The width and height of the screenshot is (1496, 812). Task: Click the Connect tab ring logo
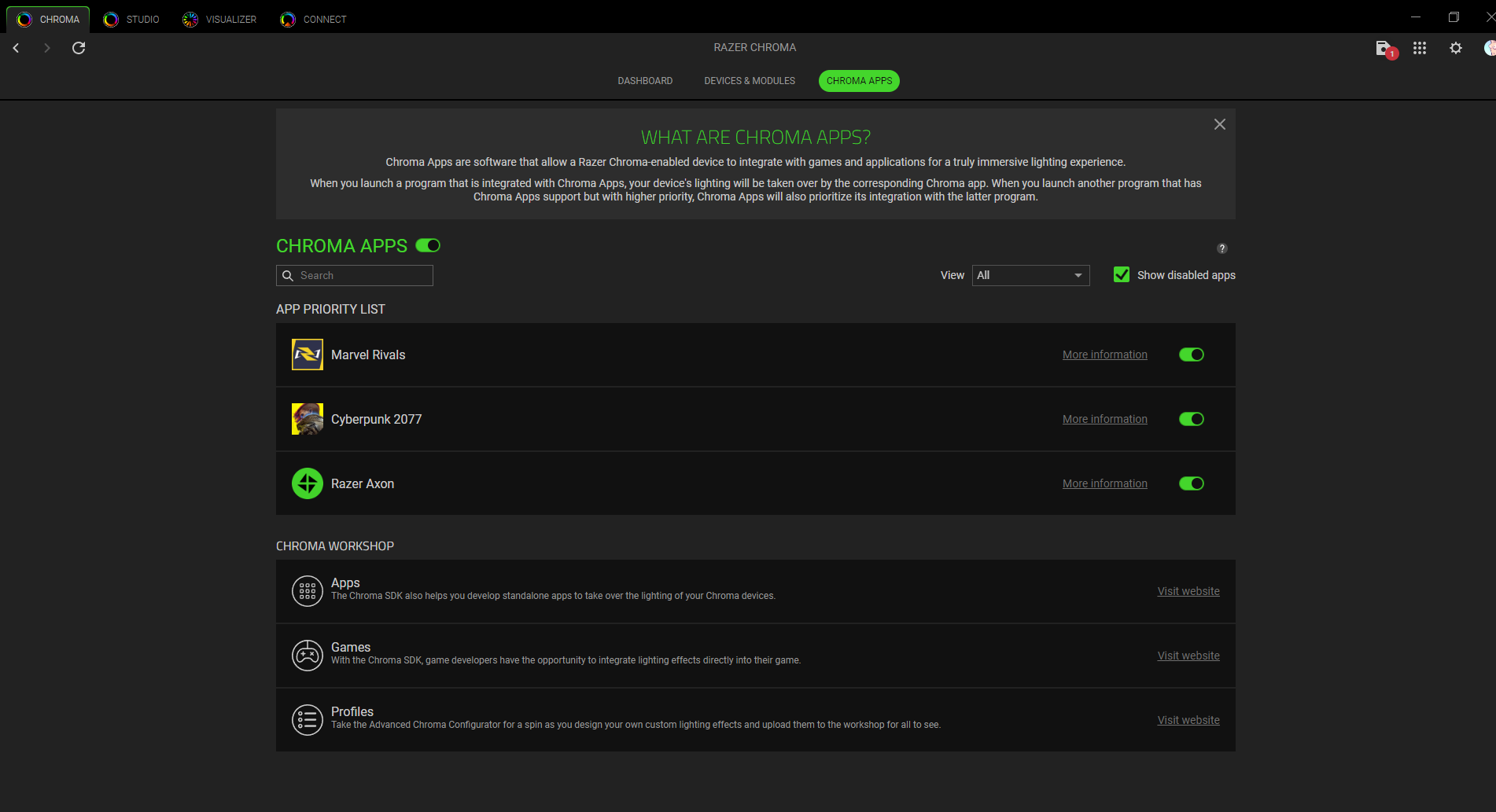pyautogui.click(x=288, y=20)
